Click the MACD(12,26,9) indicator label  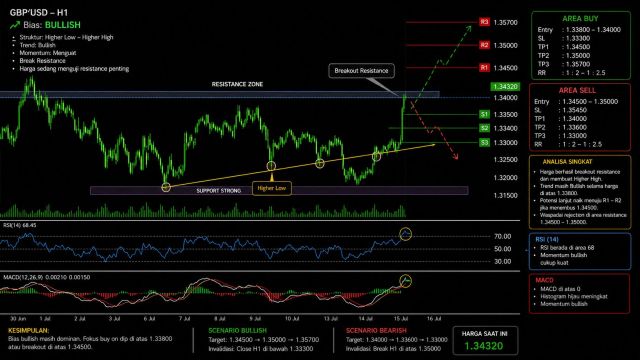pyautogui.click(x=47, y=277)
